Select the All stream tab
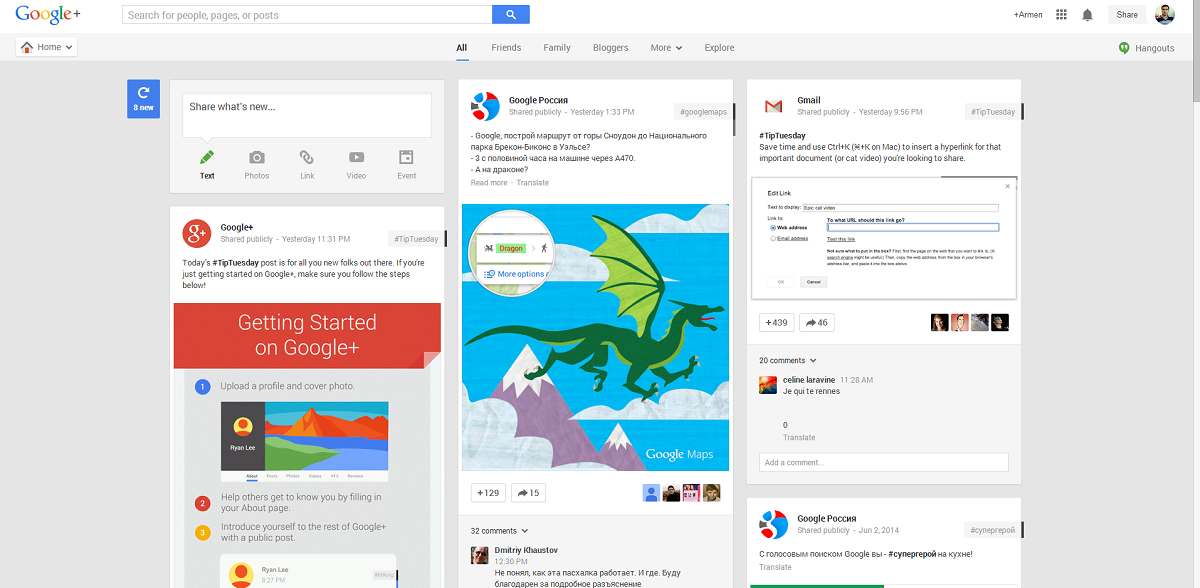Viewport: 1200px width, 588px height. [x=461, y=47]
